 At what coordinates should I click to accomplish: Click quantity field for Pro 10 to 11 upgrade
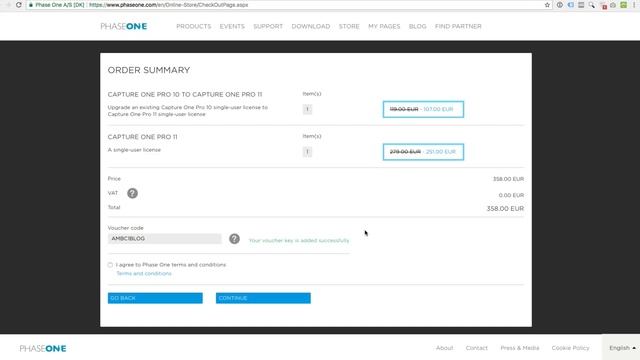[307, 109]
